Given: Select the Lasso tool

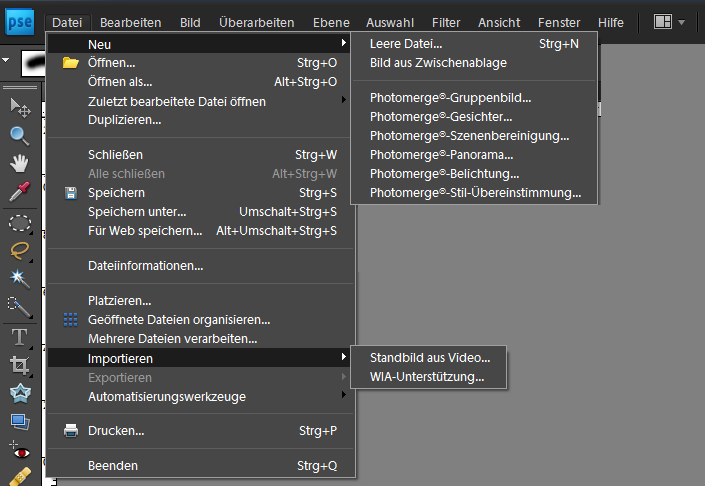Looking at the screenshot, I should point(20,250).
